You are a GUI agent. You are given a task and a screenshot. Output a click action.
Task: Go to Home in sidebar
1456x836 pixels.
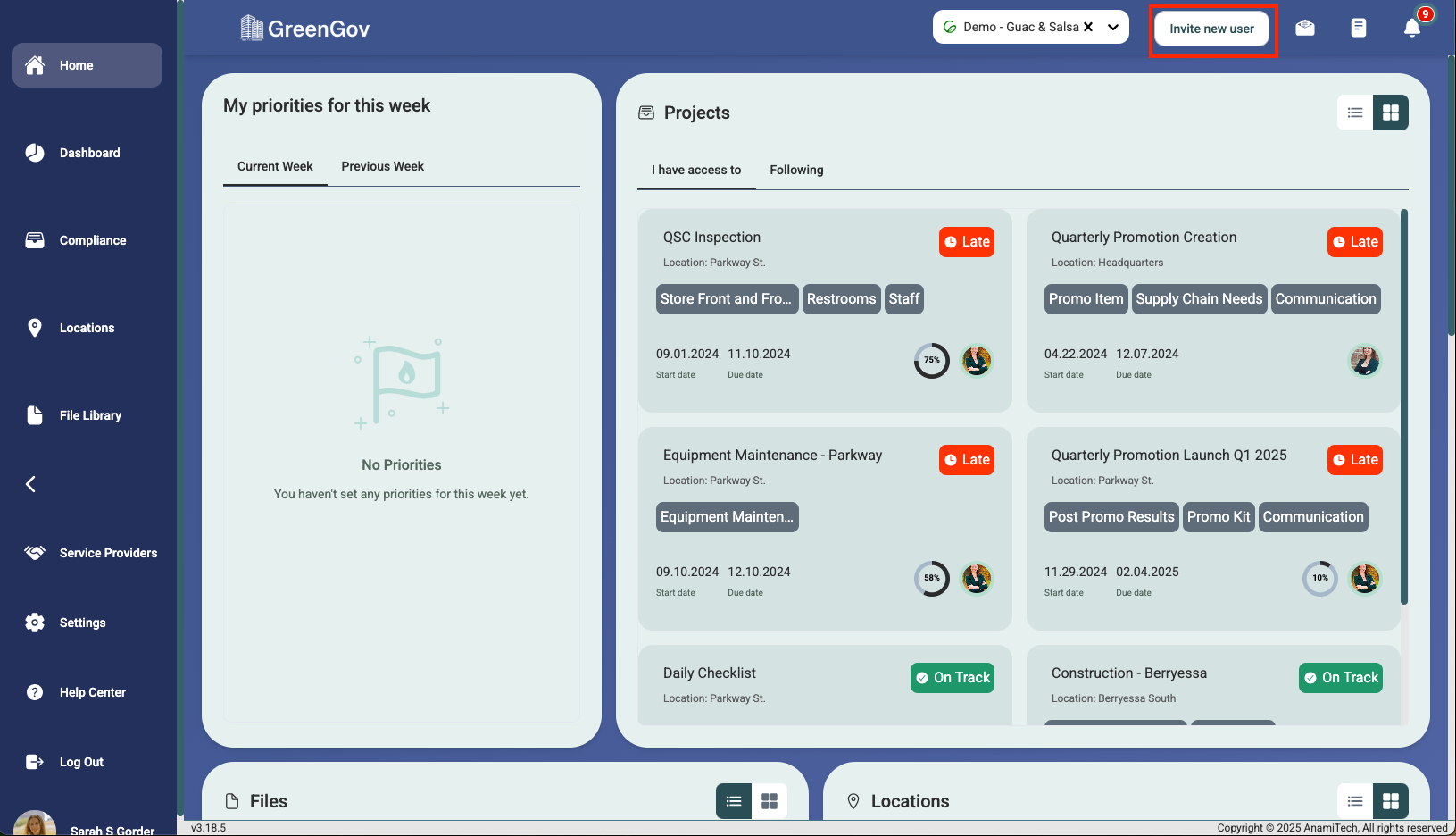point(87,65)
